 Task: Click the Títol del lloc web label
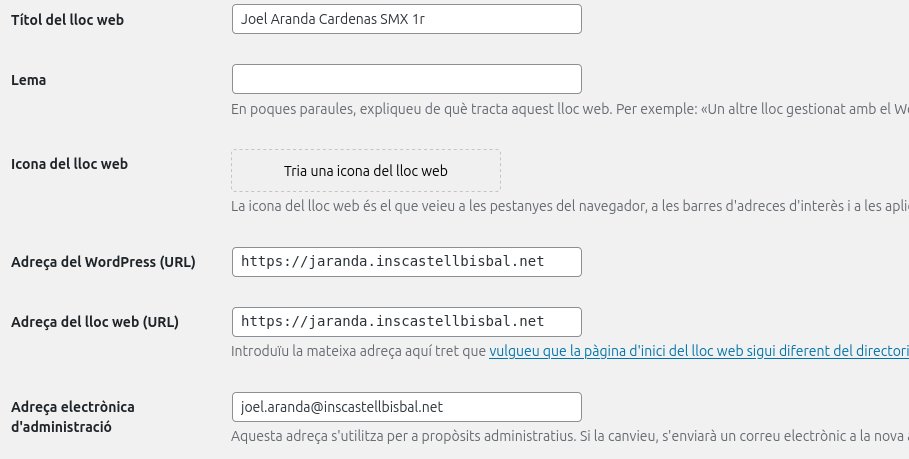[x=67, y=20]
